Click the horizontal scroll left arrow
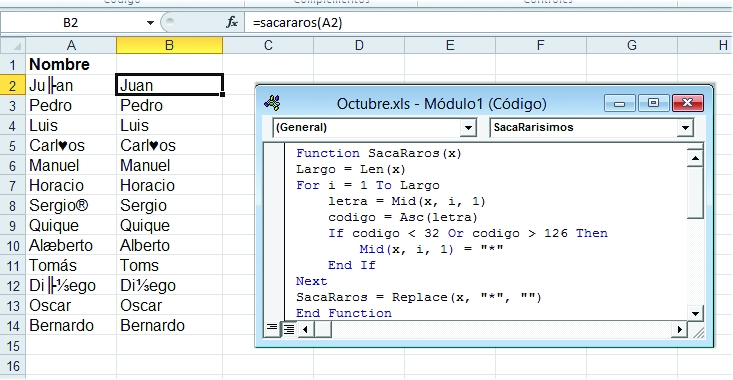 tap(305, 330)
